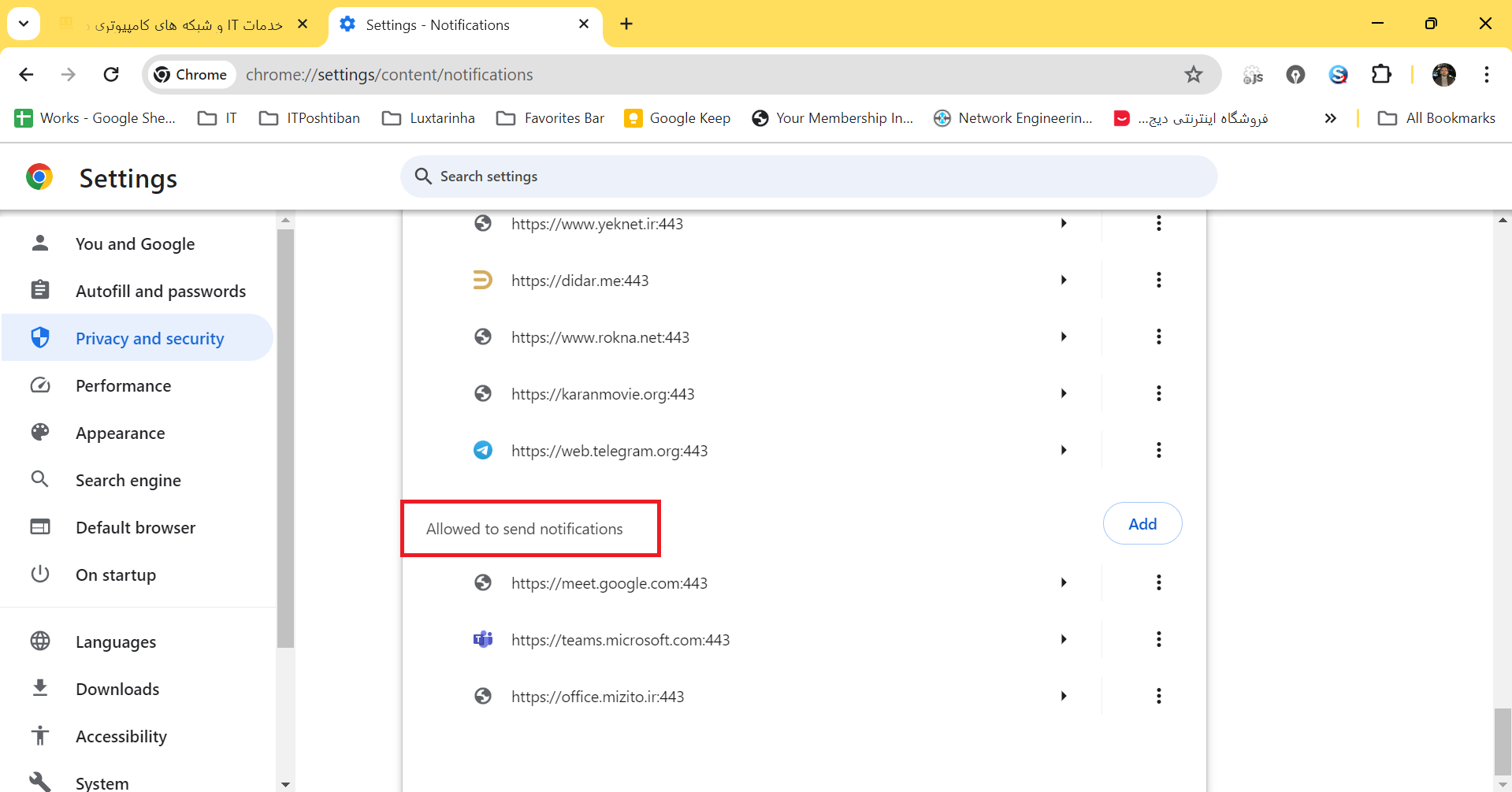Viewport: 1512px width, 792px height.
Task: Click the Search settings field
Action: 809,177
